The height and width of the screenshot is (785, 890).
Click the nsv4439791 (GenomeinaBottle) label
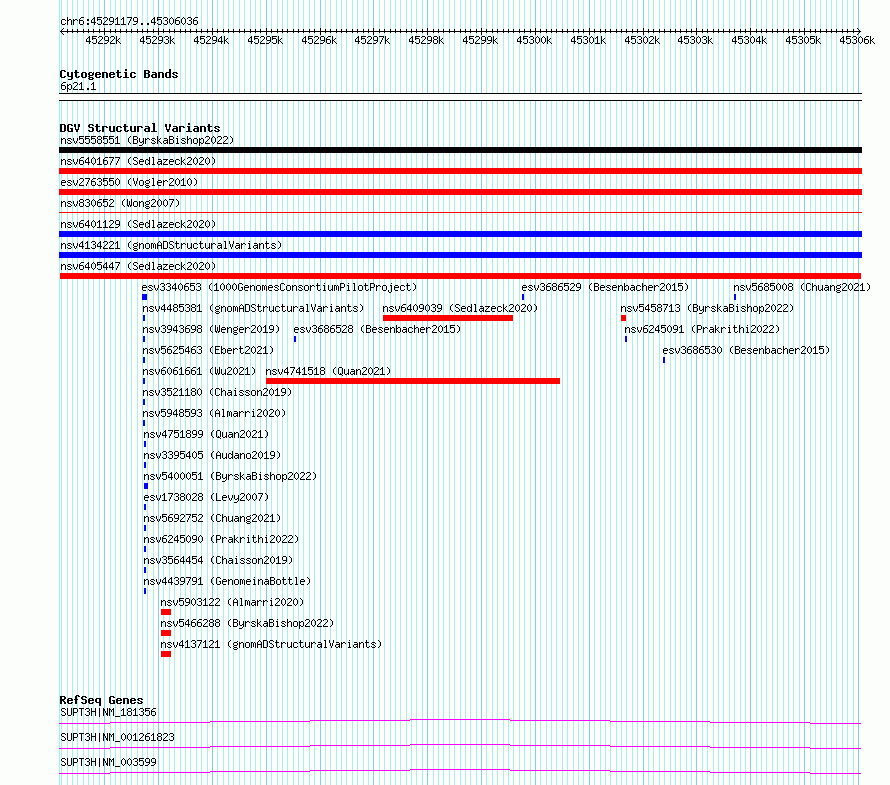[x=227, y=581]
